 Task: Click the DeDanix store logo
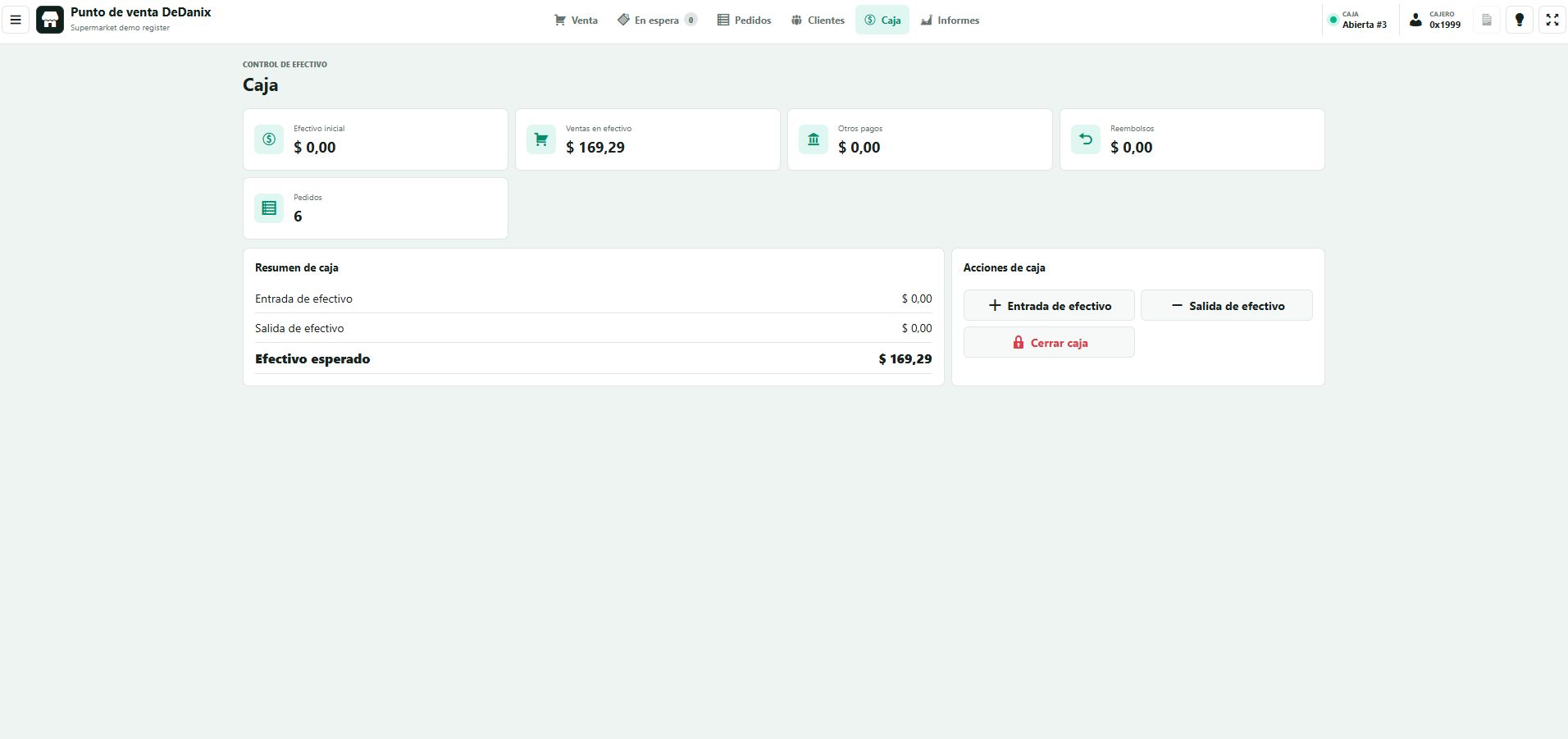point(50,20)
